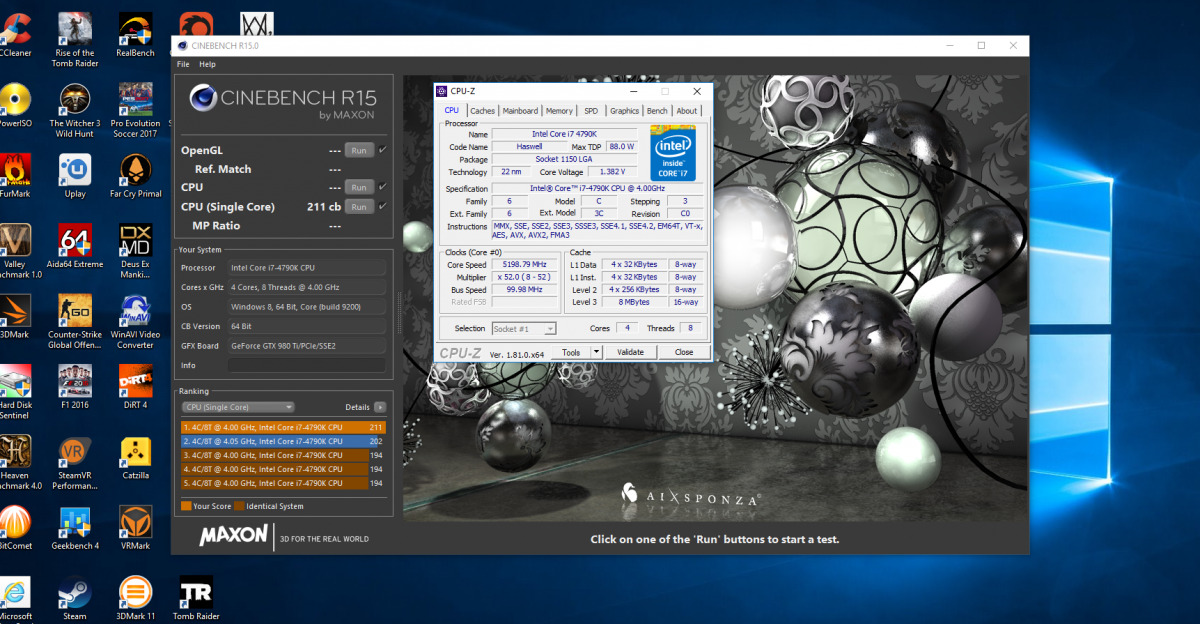Select the PowerISO desktop icon
1200x624 pixels.
coord(15,105)
